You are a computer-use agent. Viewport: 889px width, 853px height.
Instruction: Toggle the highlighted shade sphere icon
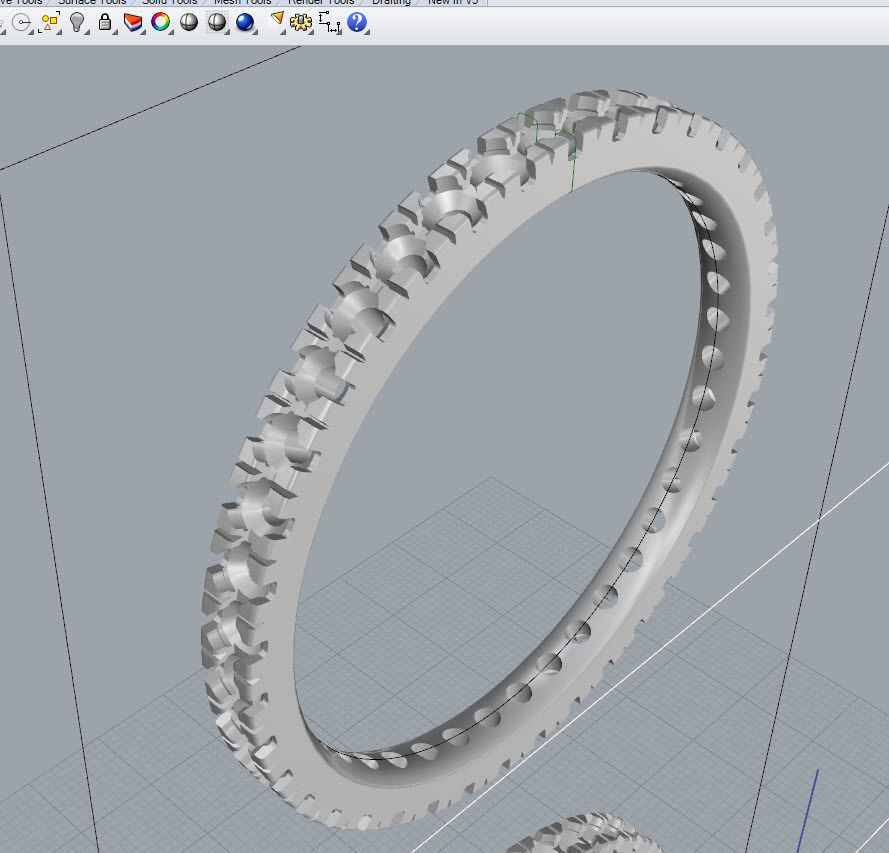click(217, 22)
